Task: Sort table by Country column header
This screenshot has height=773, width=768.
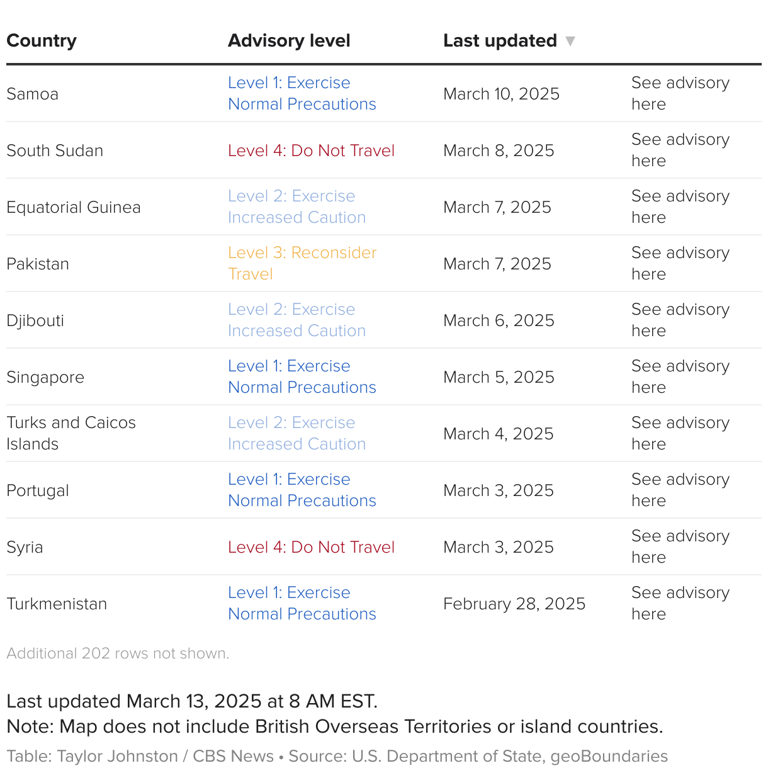Action: coord(41,41)
